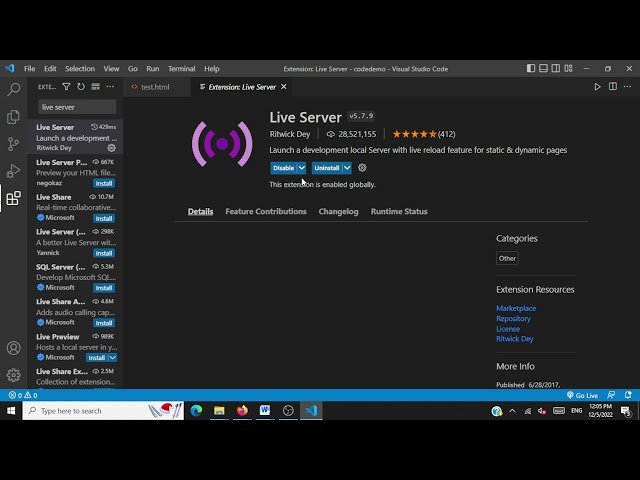Open Firefox from the Windows taskbar
This screenshot has height=480, width=640.
[242, 410]
